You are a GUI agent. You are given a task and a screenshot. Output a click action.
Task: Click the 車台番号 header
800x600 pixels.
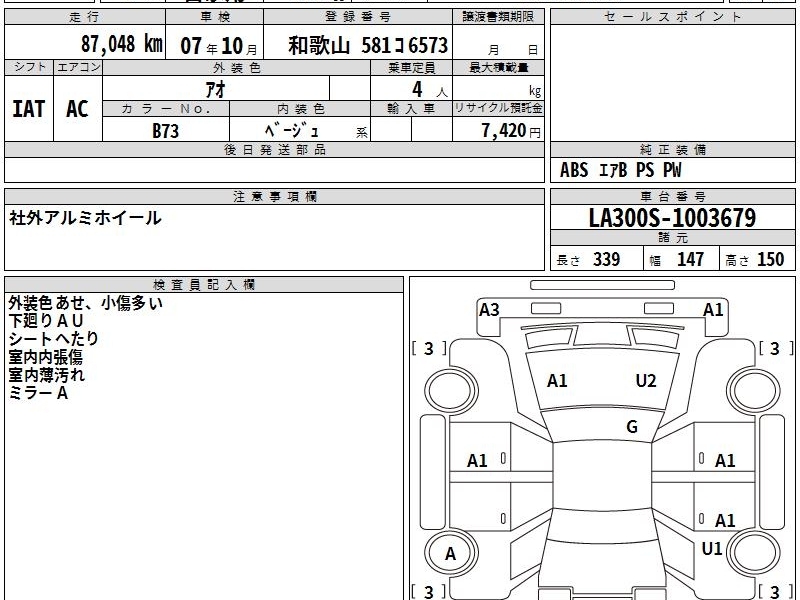(x=672, y=196)
